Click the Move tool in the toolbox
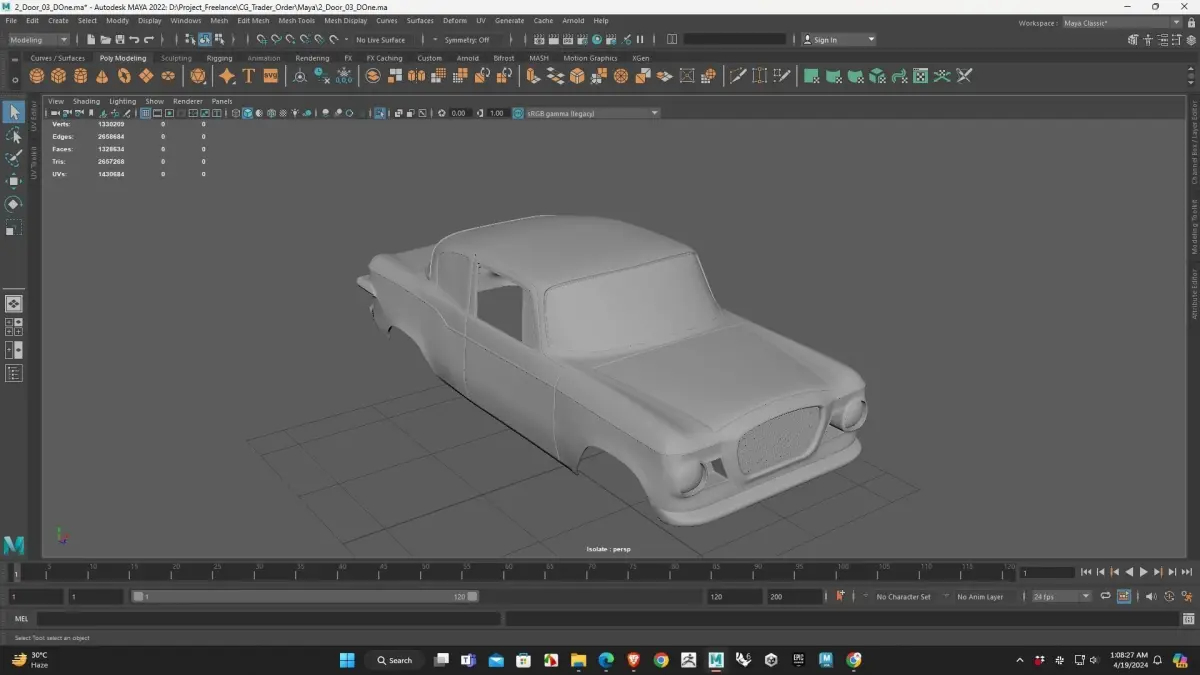The height and width of the screenshot is (675, 1200). (x=14, y=181)
